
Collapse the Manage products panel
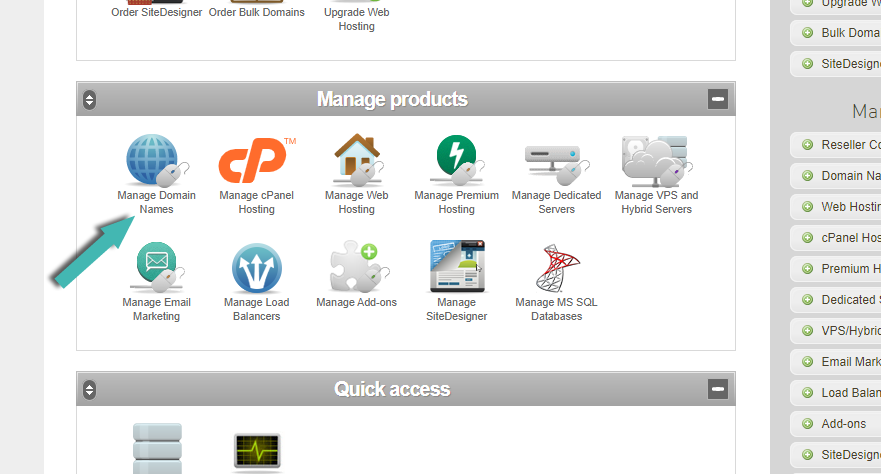click(x=717, y=99)
